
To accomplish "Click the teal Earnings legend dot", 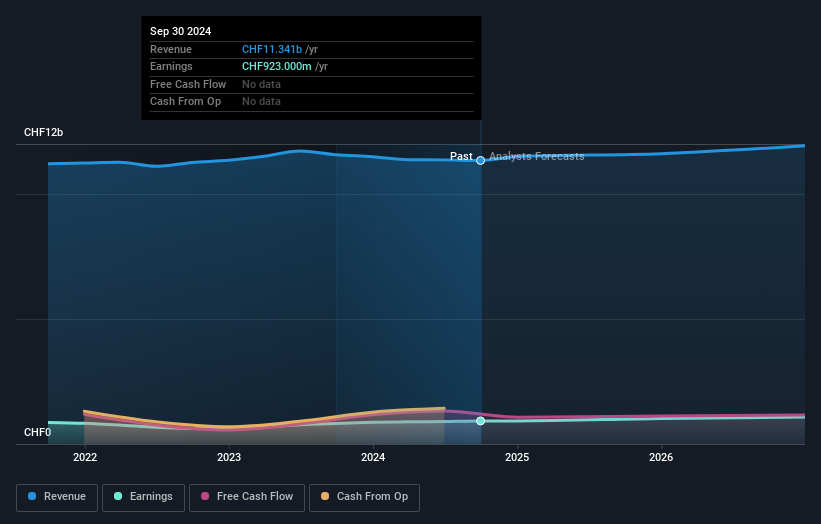I will pyautogui.click(x=118, y=496).
